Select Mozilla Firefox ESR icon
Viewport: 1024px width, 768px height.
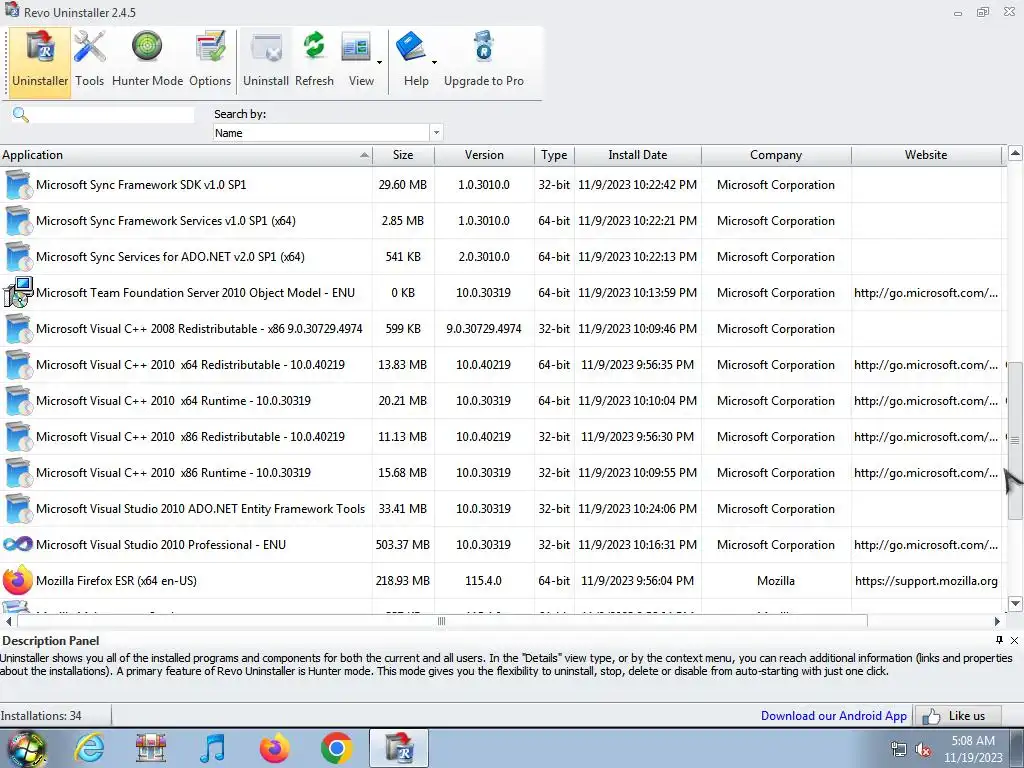click(18, 580)
